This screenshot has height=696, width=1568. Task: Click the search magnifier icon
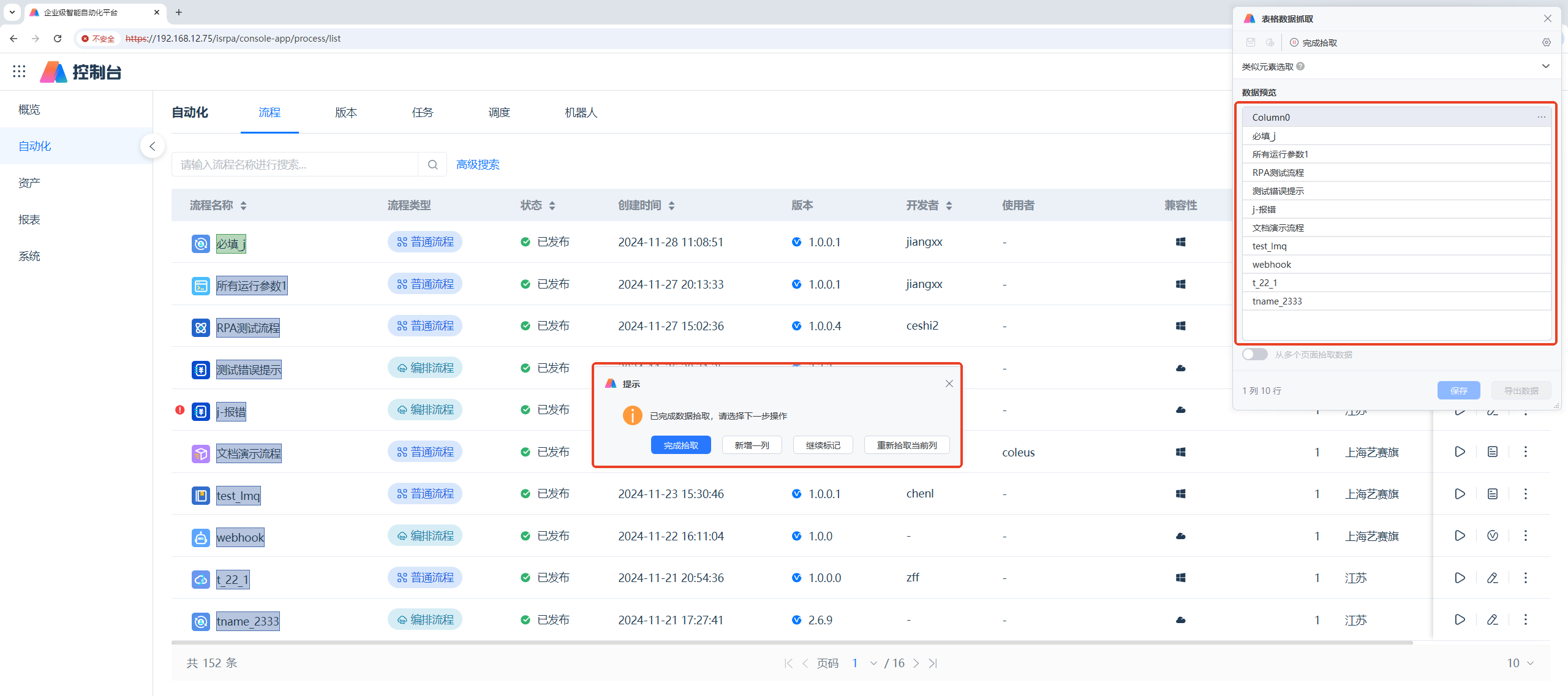(433, 164)
